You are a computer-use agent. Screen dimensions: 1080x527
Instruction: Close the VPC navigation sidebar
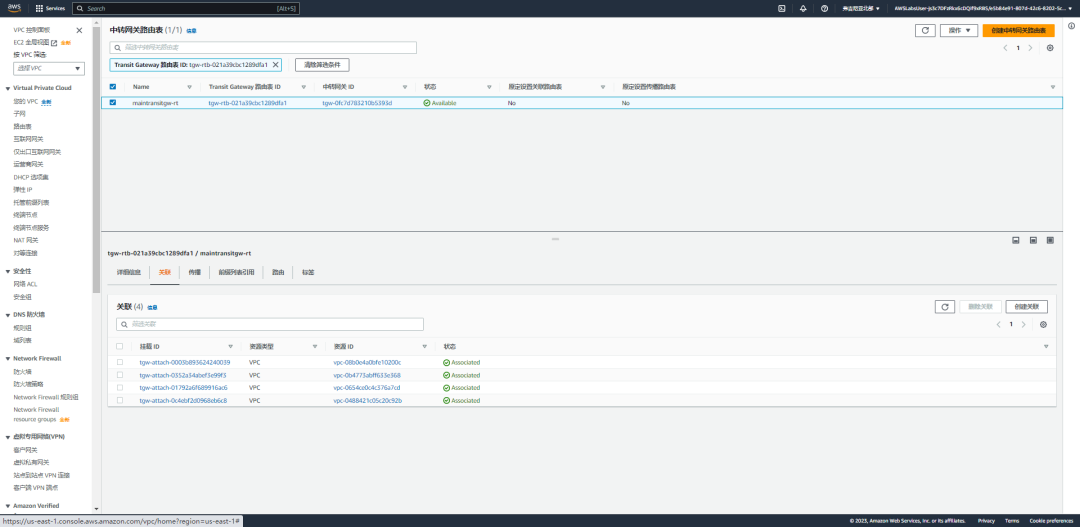click(x=79, y=30)
